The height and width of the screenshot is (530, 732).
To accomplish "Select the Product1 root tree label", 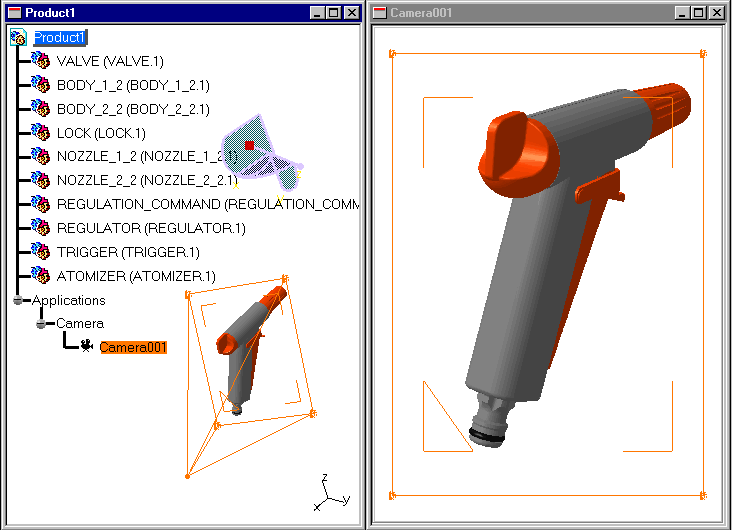I will click(61, 37).
